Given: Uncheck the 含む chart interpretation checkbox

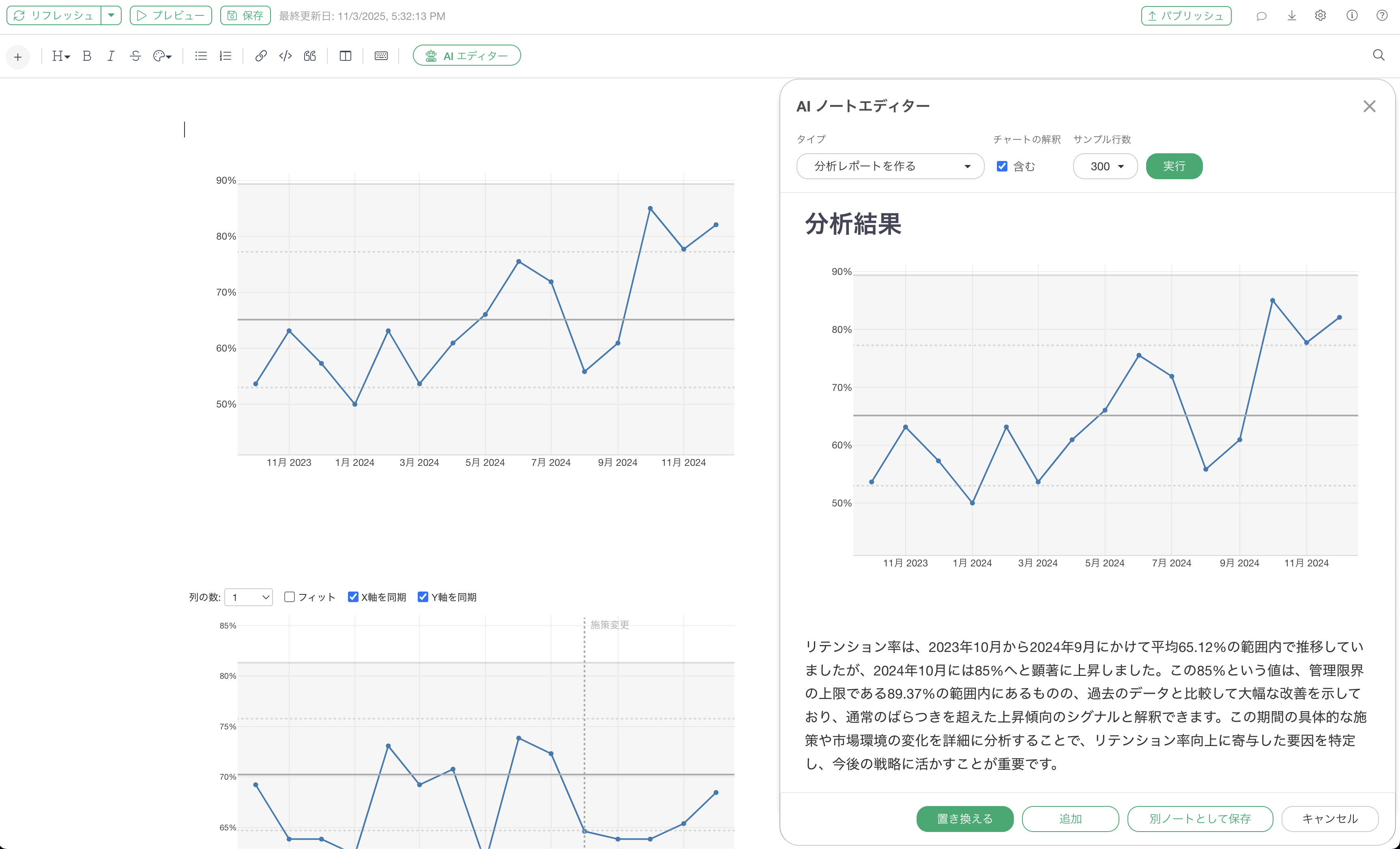Looking at the screenshot, I should 1002,166.
